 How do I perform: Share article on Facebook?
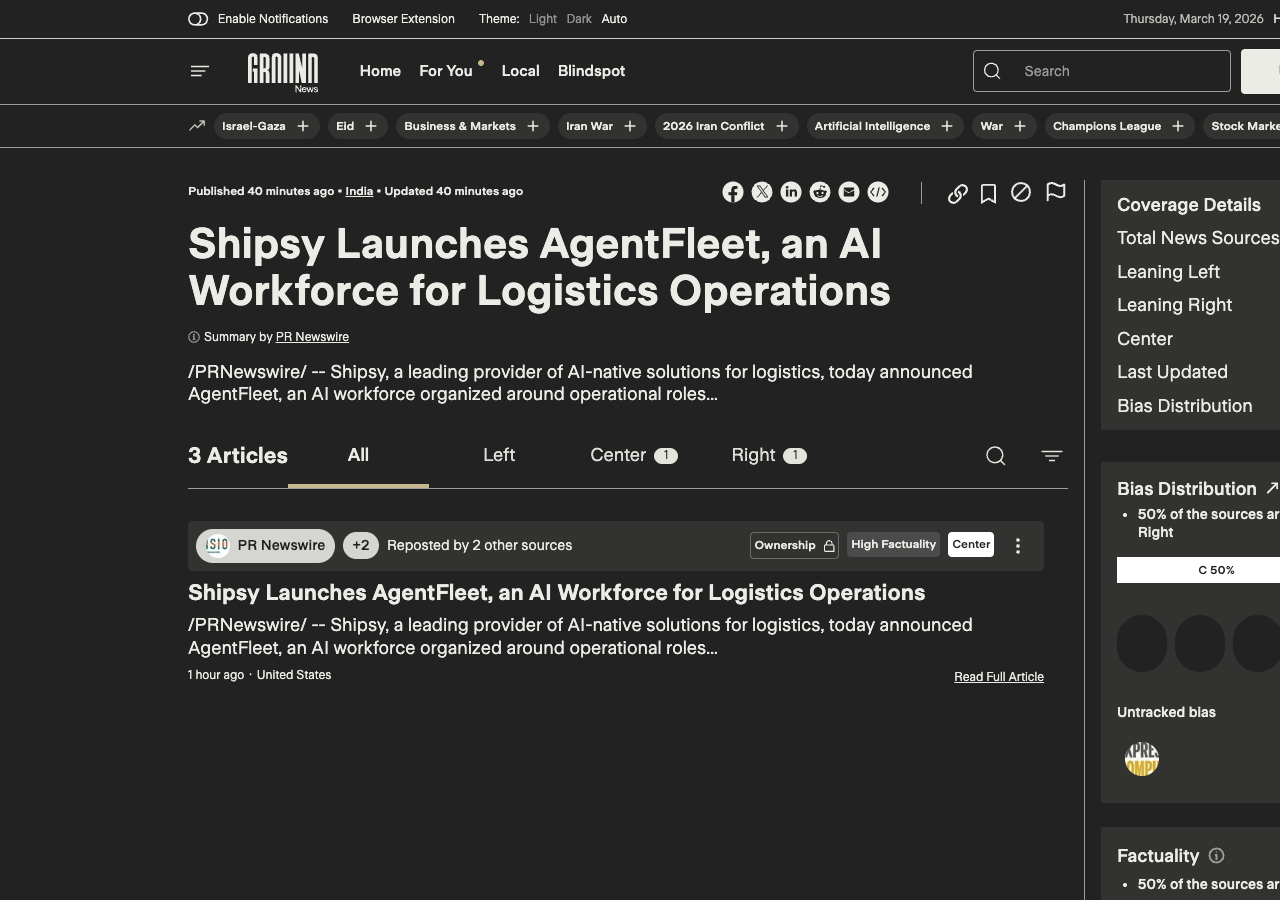(733, 192)
